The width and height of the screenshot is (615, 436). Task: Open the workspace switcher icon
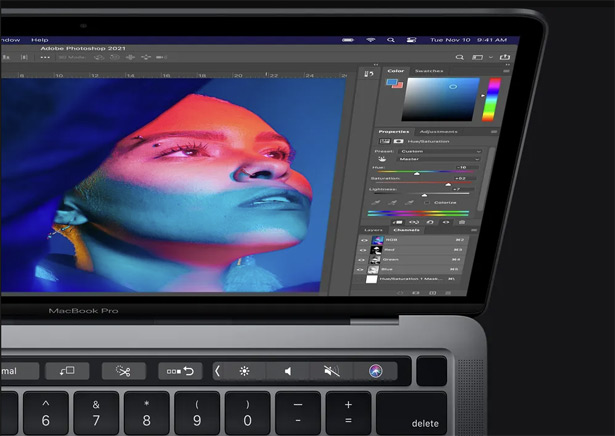(x=477, y=57)
